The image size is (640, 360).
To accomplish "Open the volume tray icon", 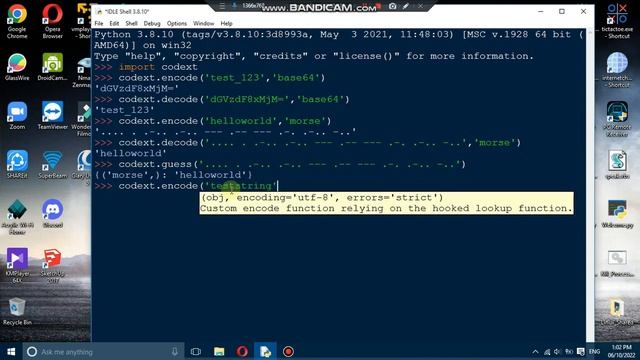I will [558, 352].
